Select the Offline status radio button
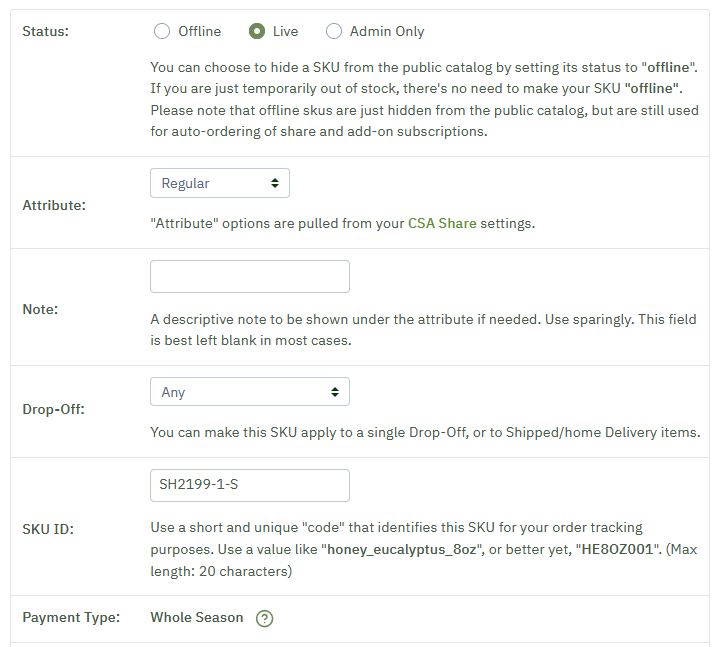 coord(162,31)
